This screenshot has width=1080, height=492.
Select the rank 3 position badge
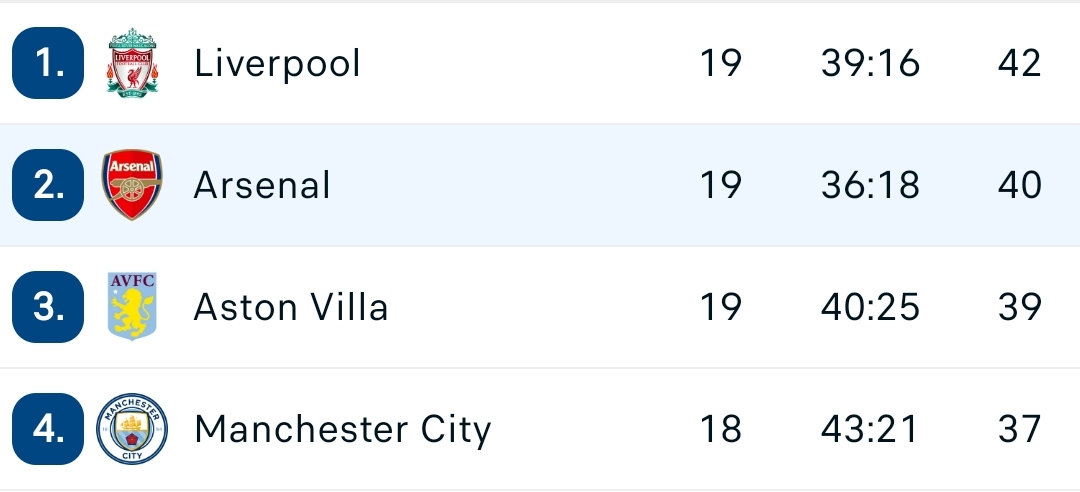48,307
